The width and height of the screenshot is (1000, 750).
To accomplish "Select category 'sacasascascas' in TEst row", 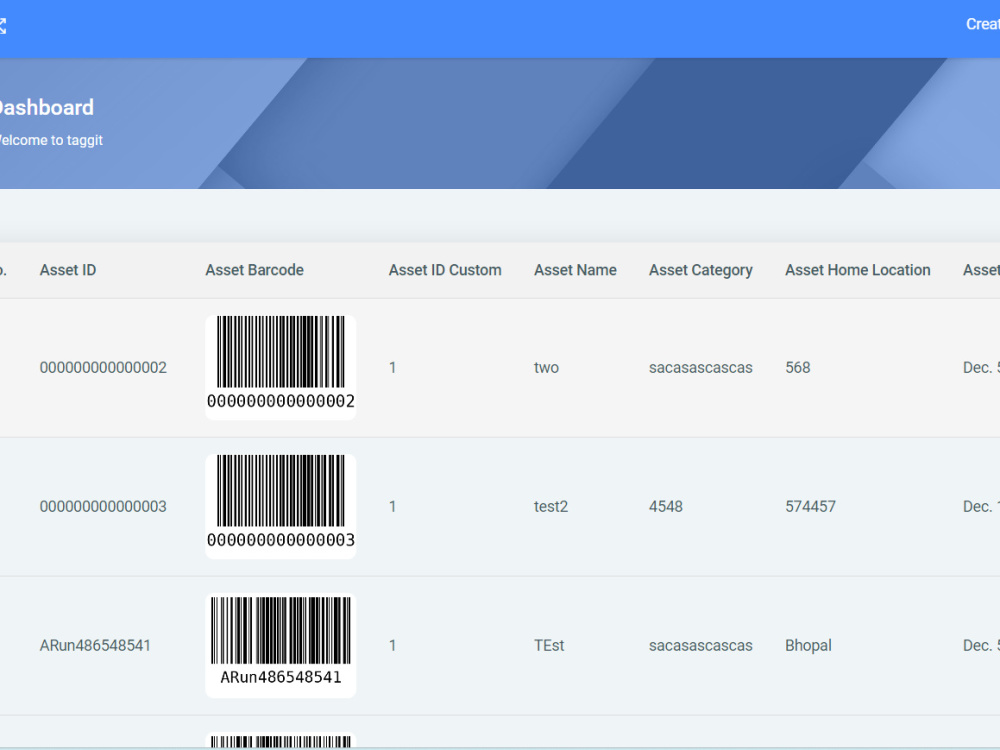I will point(701,645).
